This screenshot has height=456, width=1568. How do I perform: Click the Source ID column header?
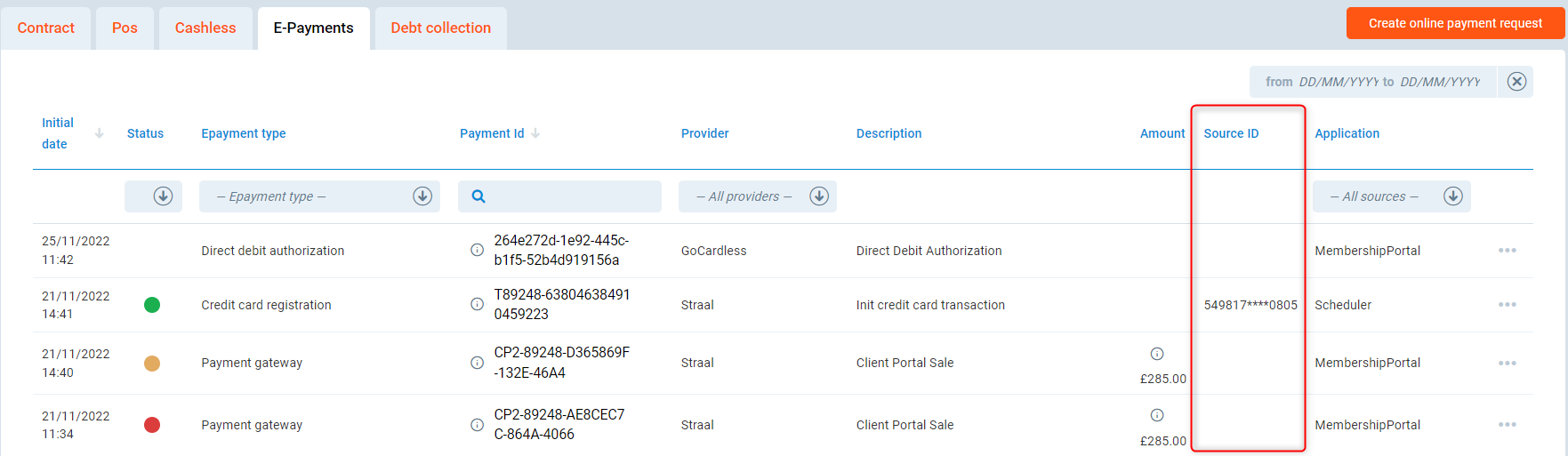pyautogui.click(x=1231, y=133)
